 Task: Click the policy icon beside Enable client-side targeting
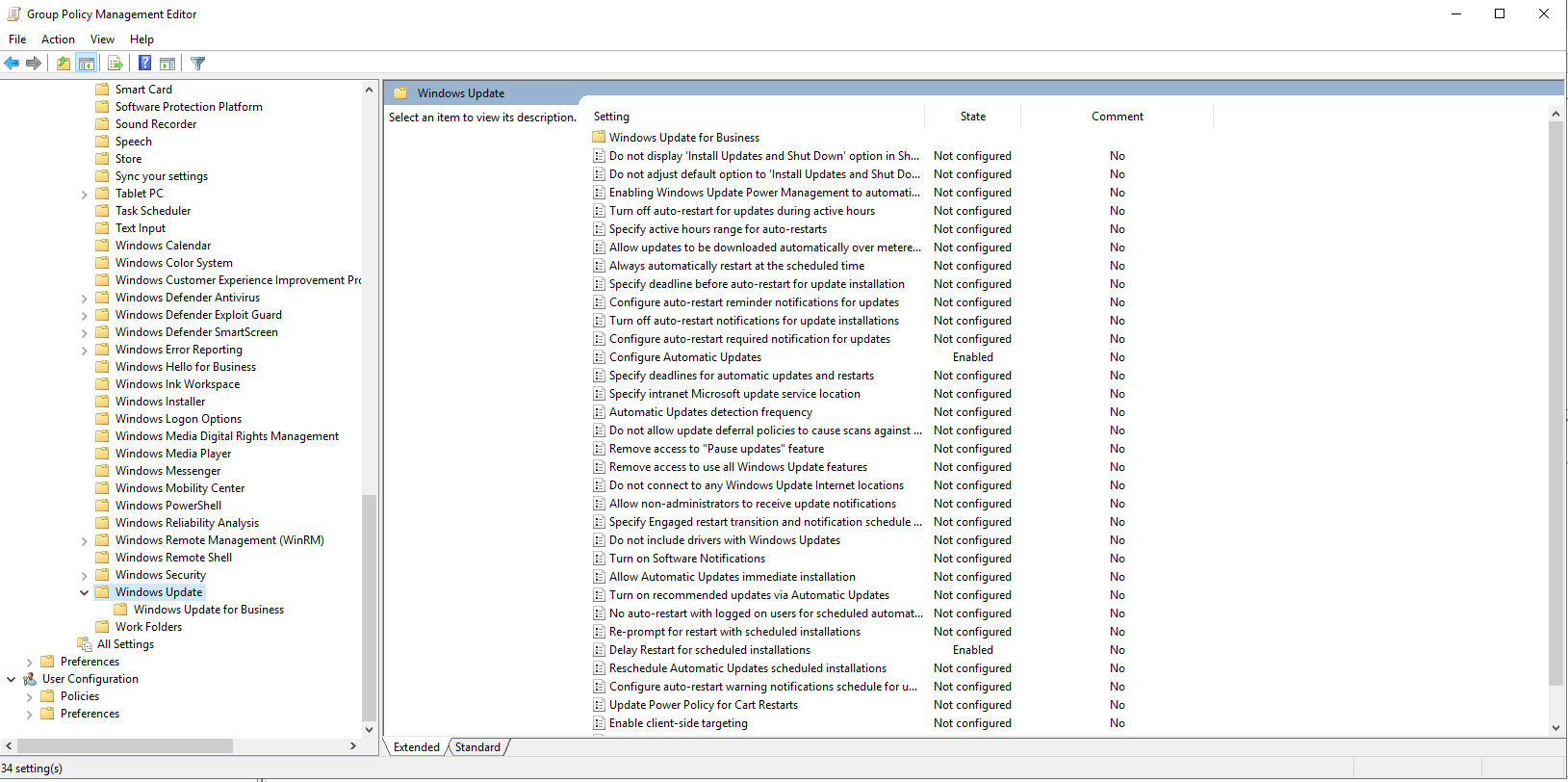coord(599,723)
